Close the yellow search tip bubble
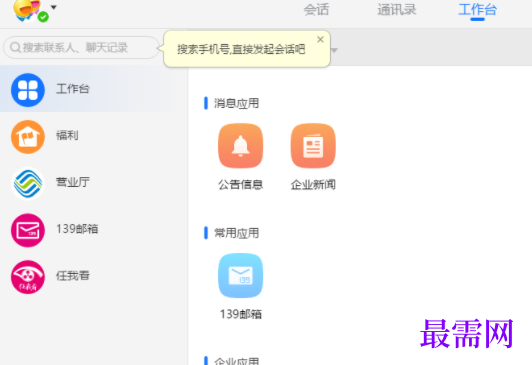 coord(320,40)
